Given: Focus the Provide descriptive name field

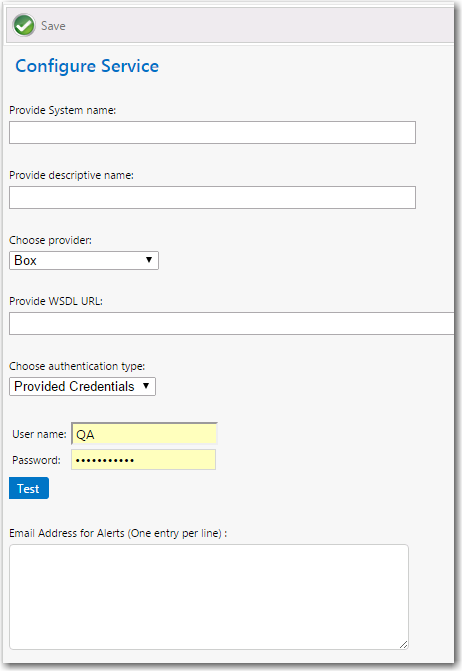Looking at the screenshot, I should [x=212, y=197].
